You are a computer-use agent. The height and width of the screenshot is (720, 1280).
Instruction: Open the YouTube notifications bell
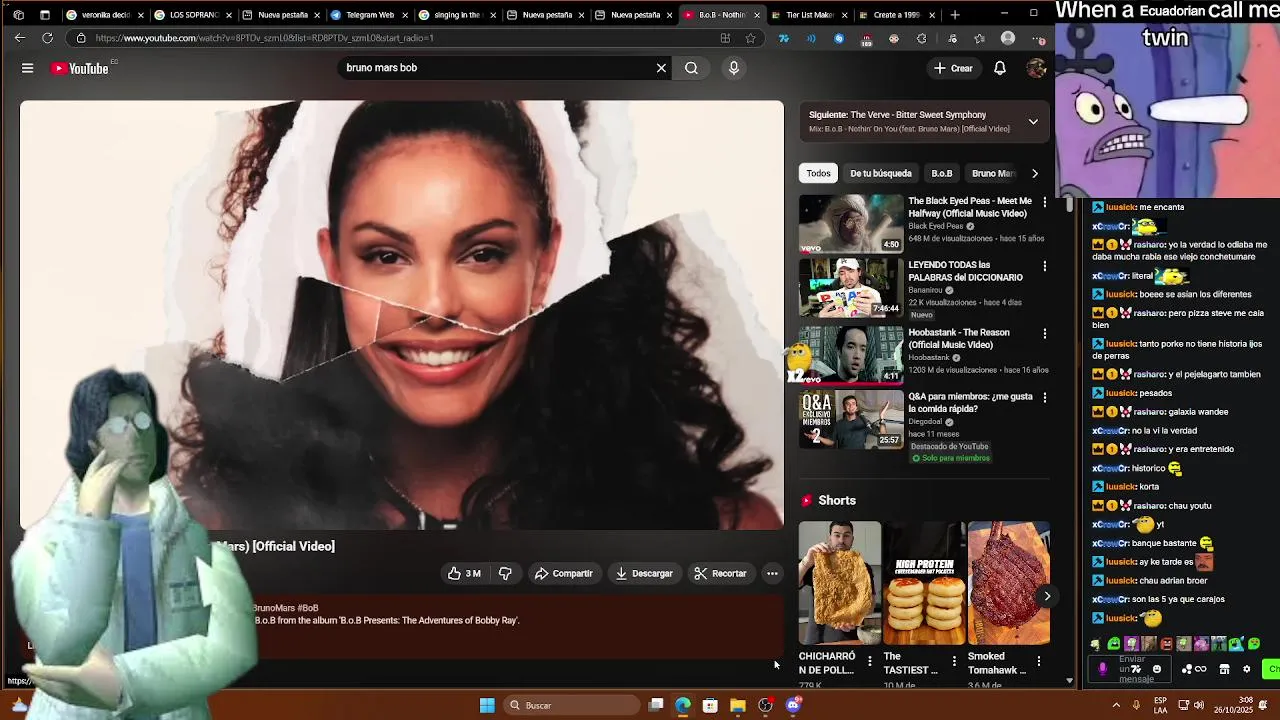[x=1000, y=68]
